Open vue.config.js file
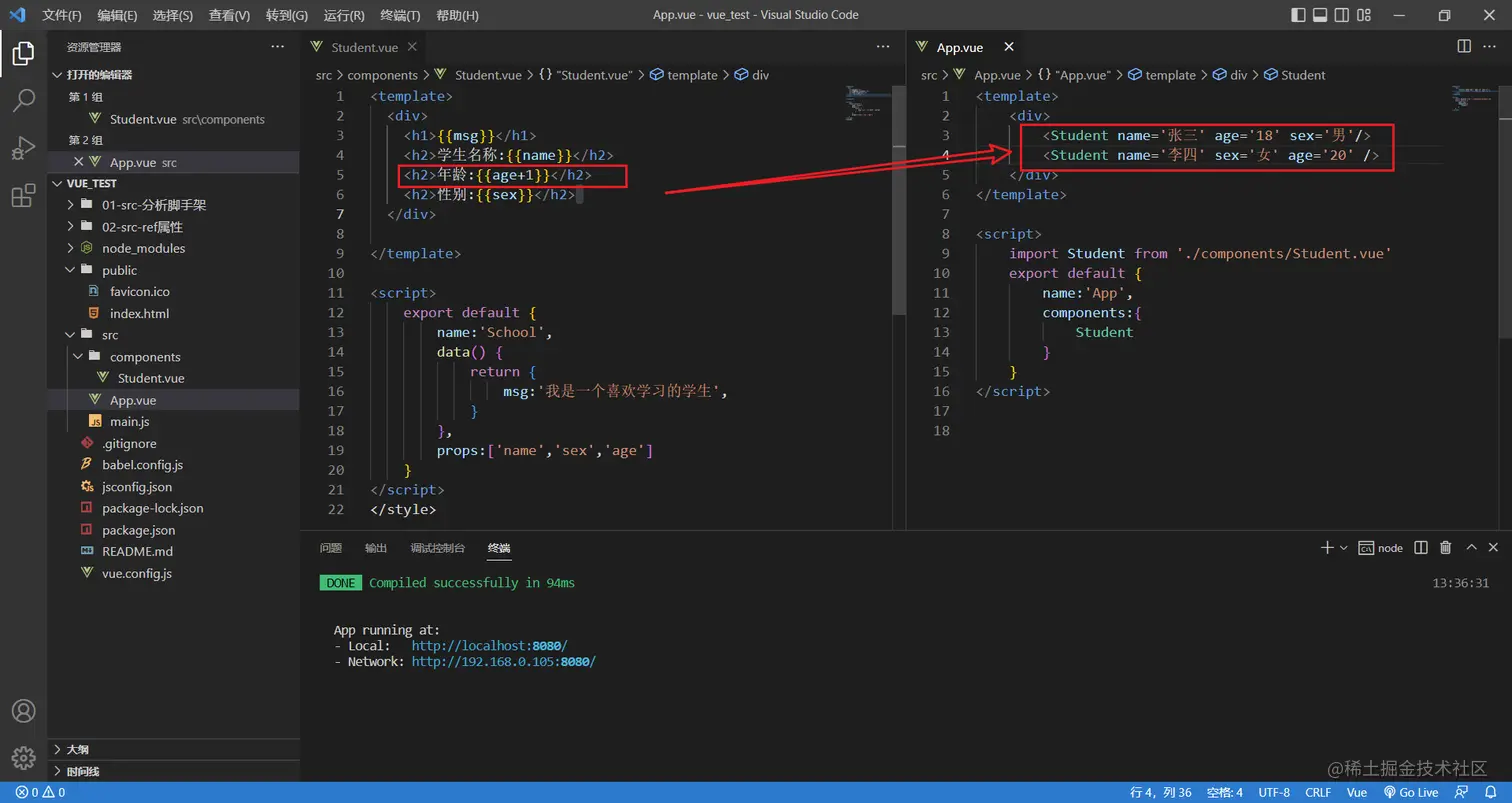The image size is (1512, 803). click(136, 574)
